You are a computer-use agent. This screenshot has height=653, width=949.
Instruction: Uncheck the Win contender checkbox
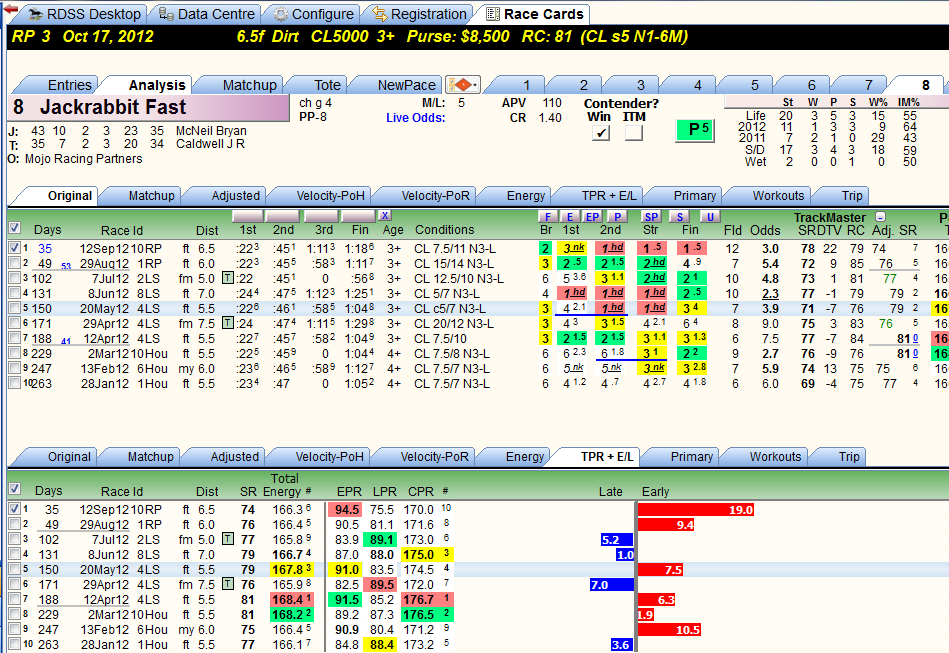click(600, 133)
